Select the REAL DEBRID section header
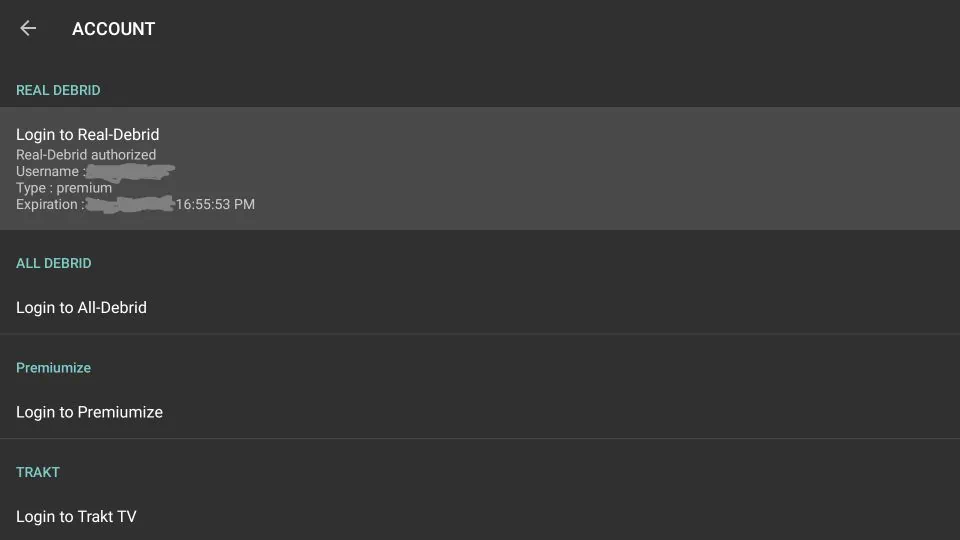This screenshot has height=540, width=960. tap(58, 90)
